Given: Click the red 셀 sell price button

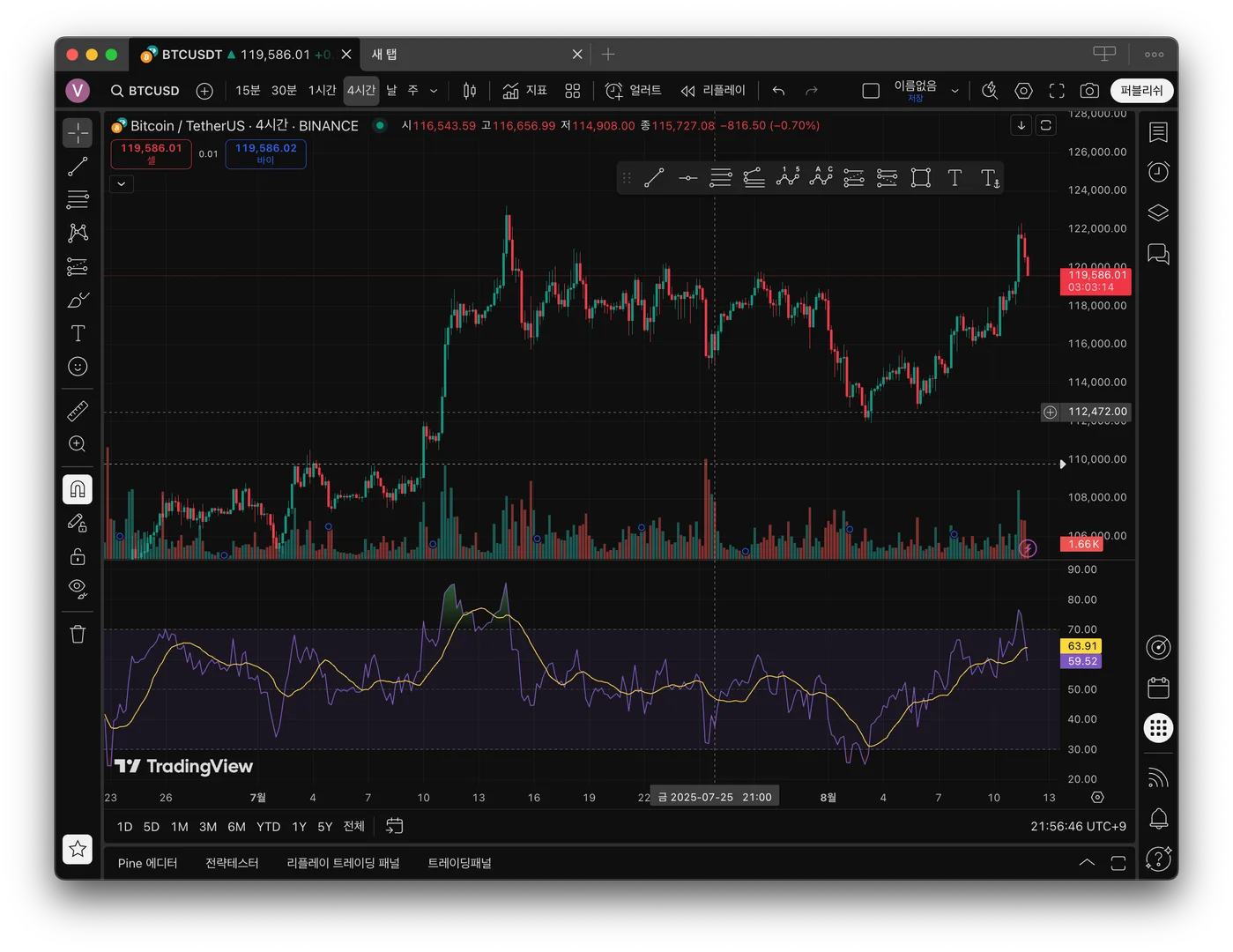Looking at the screenshot, I should coord(151,154).
